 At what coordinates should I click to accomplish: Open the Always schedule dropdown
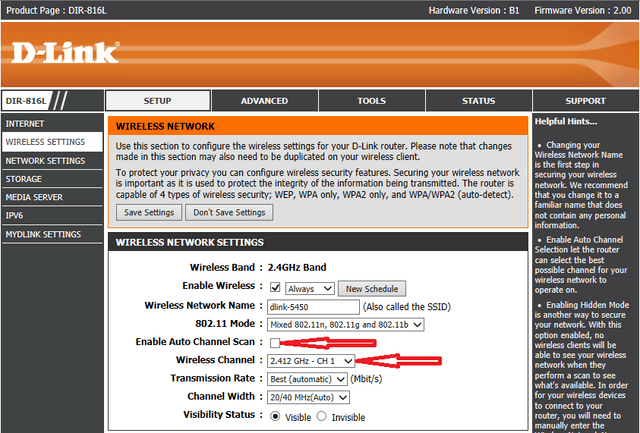click(x=310, y=289)
